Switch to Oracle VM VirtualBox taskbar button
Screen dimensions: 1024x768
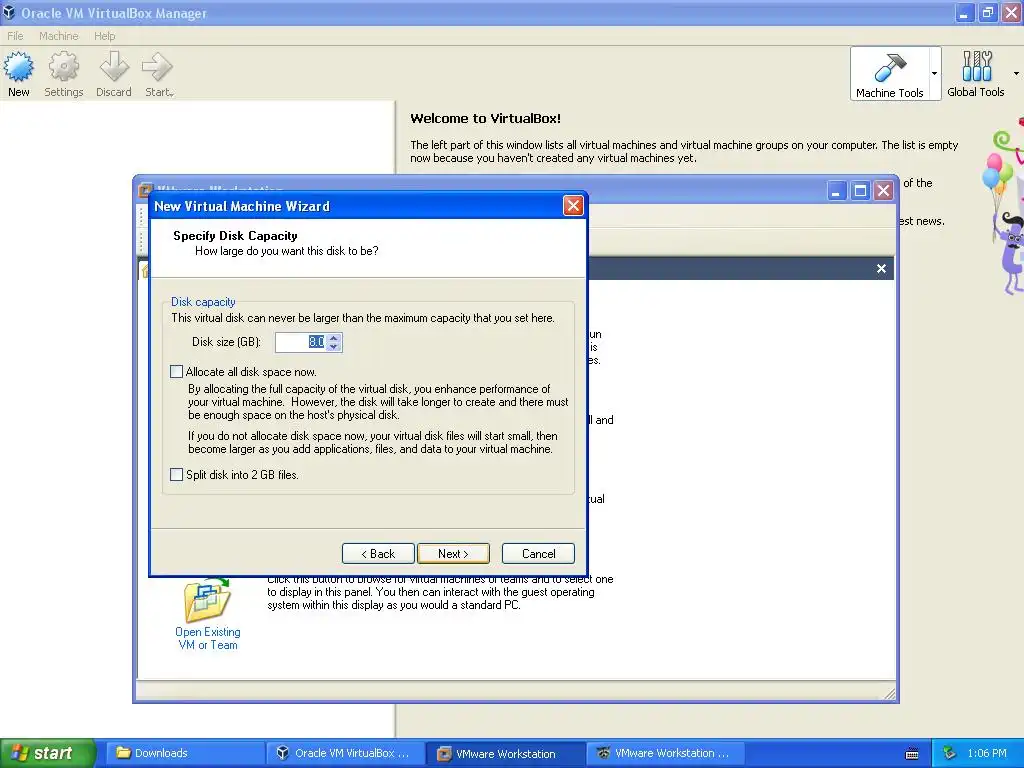[345, 753]
